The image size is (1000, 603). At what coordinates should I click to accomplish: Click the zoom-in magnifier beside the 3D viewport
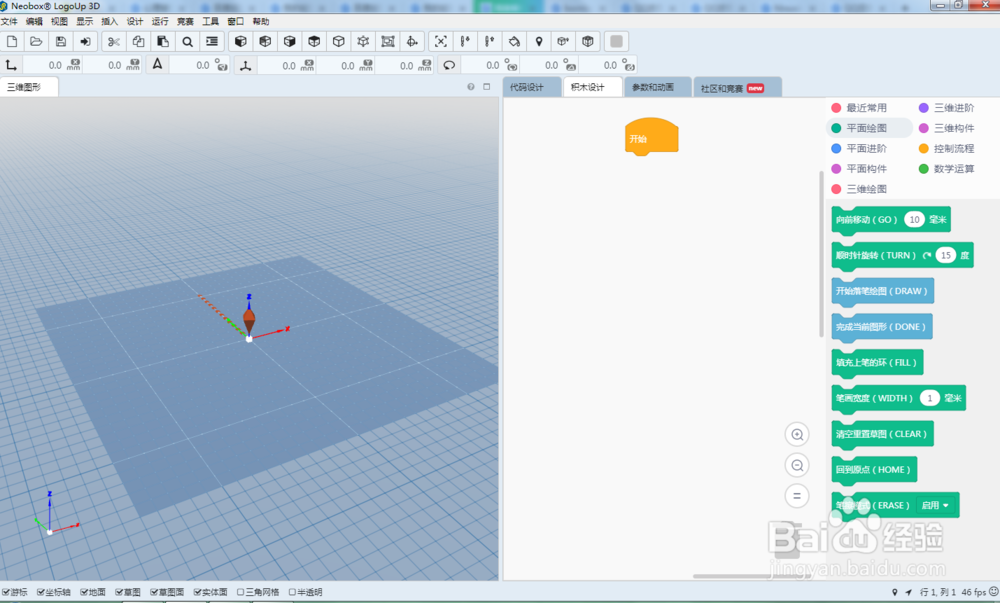[797, 434]
